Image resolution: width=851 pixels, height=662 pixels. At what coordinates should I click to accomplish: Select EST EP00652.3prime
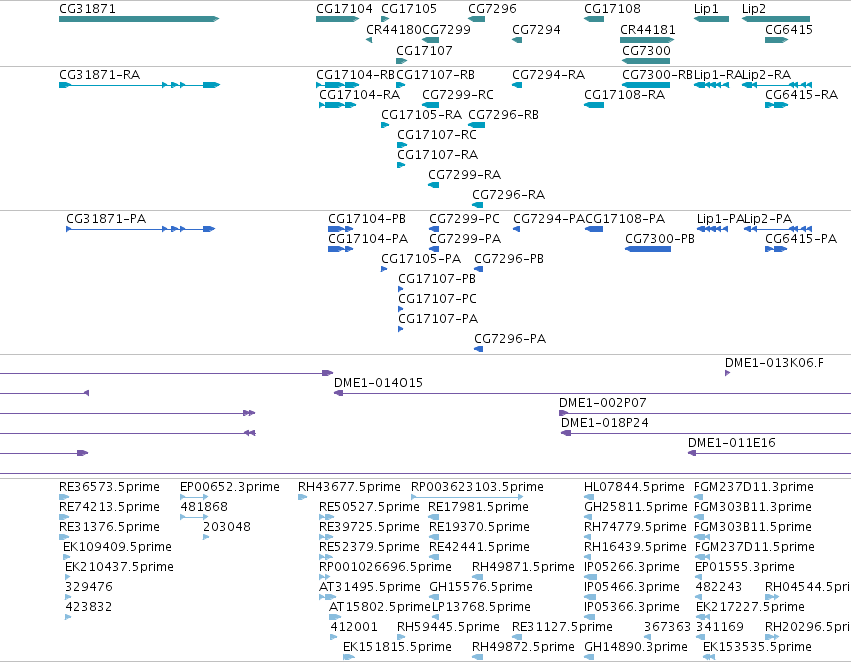coord(194,496)
